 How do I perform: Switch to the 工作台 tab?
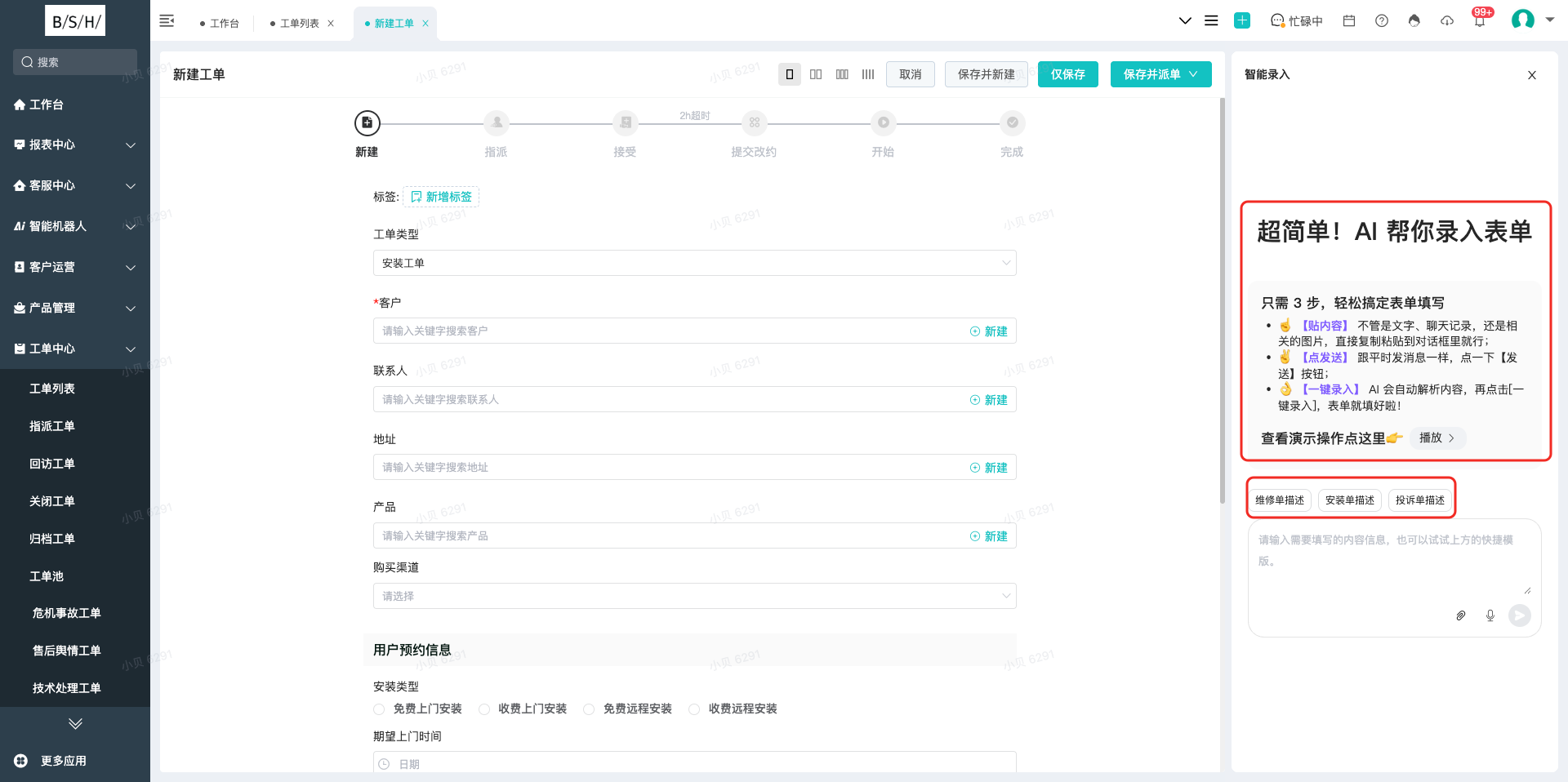point(219,24)
